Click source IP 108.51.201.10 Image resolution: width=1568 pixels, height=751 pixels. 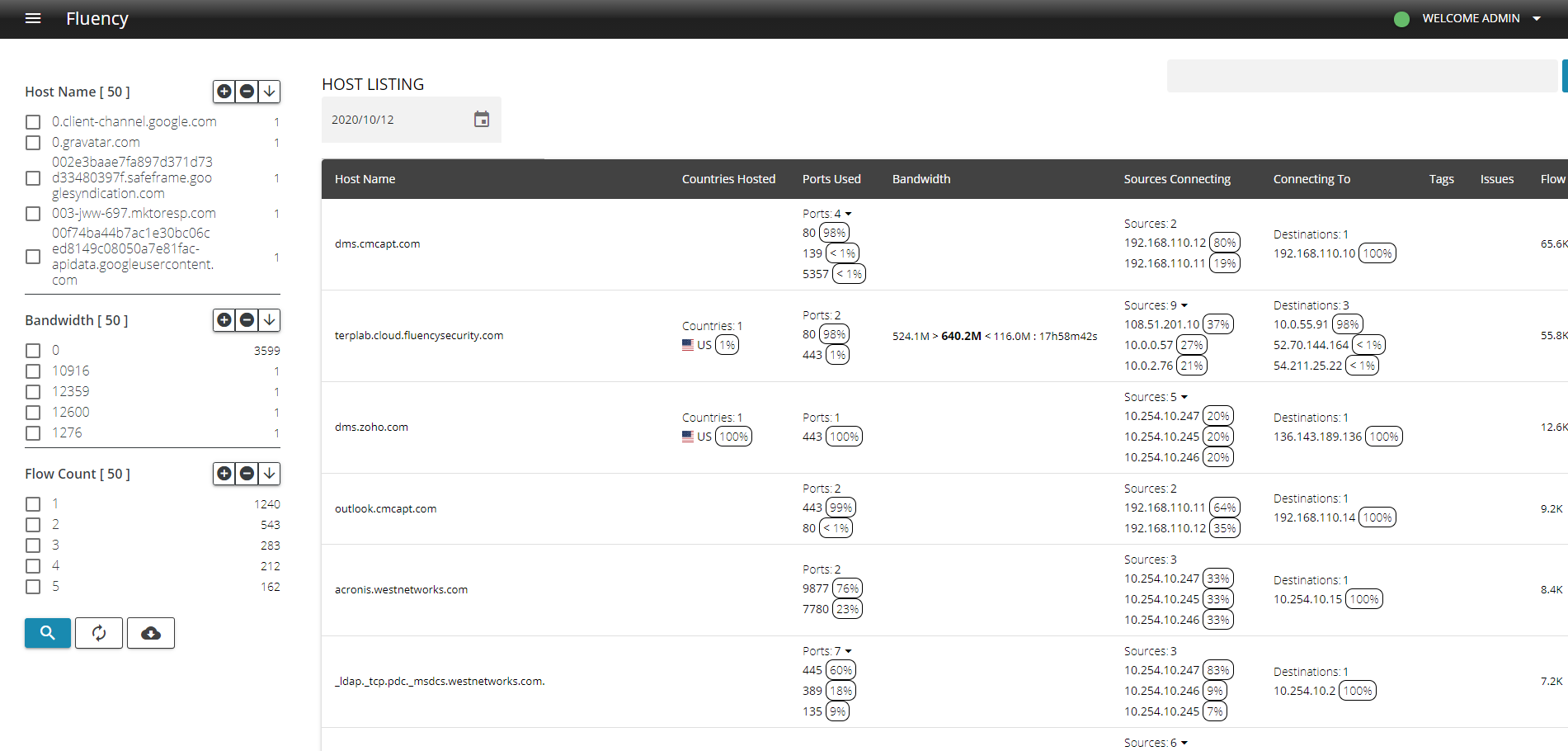pyautogui.click(x=1161, y=324)
